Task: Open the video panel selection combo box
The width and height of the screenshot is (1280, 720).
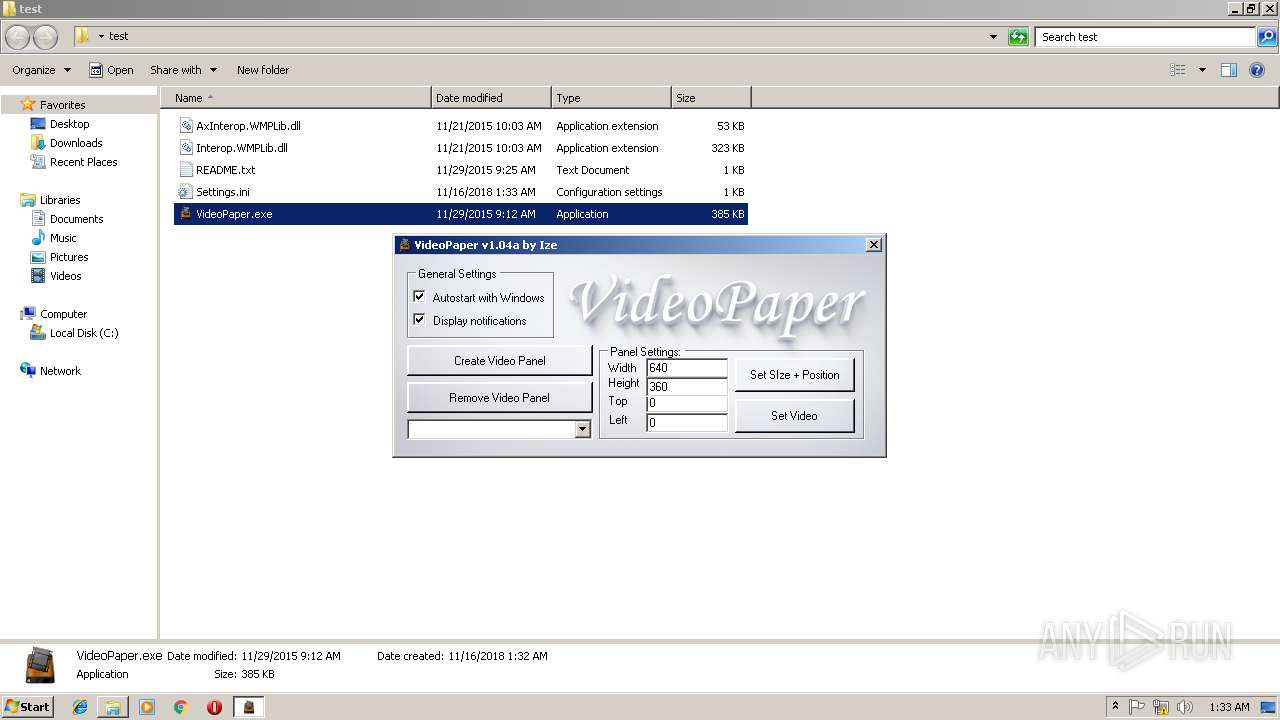Action: 499,429
